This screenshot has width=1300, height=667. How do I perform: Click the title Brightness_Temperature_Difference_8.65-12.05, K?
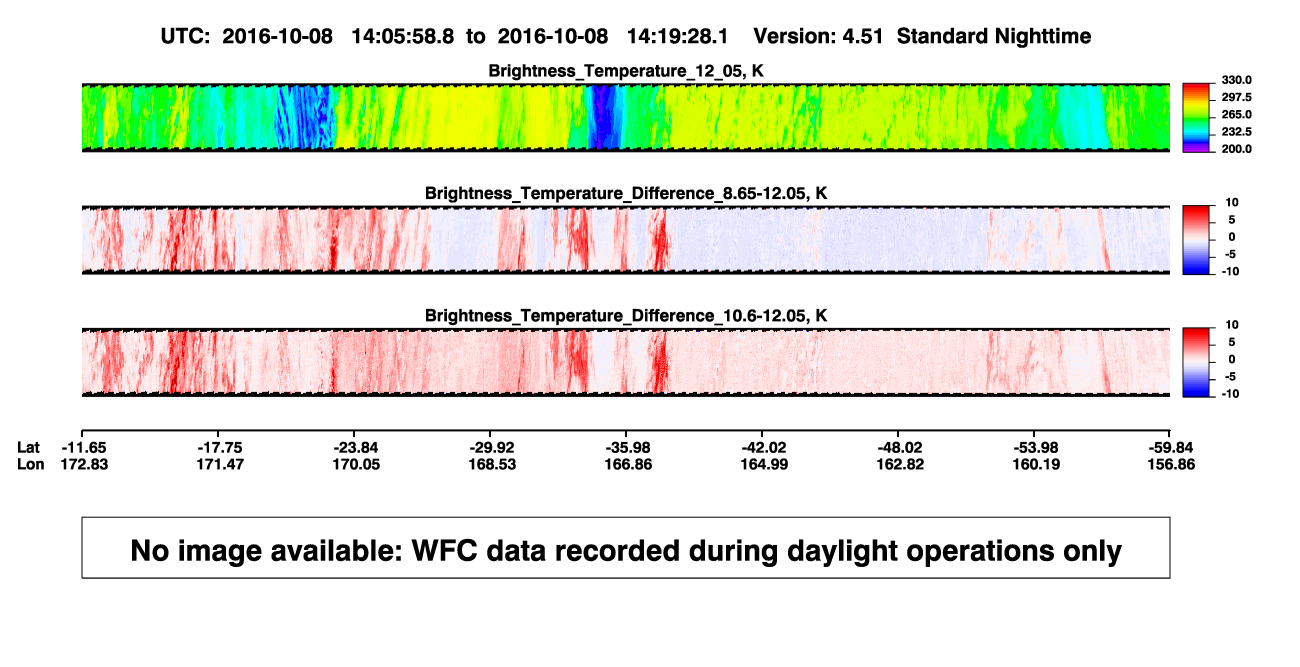(x=626, y=193)
